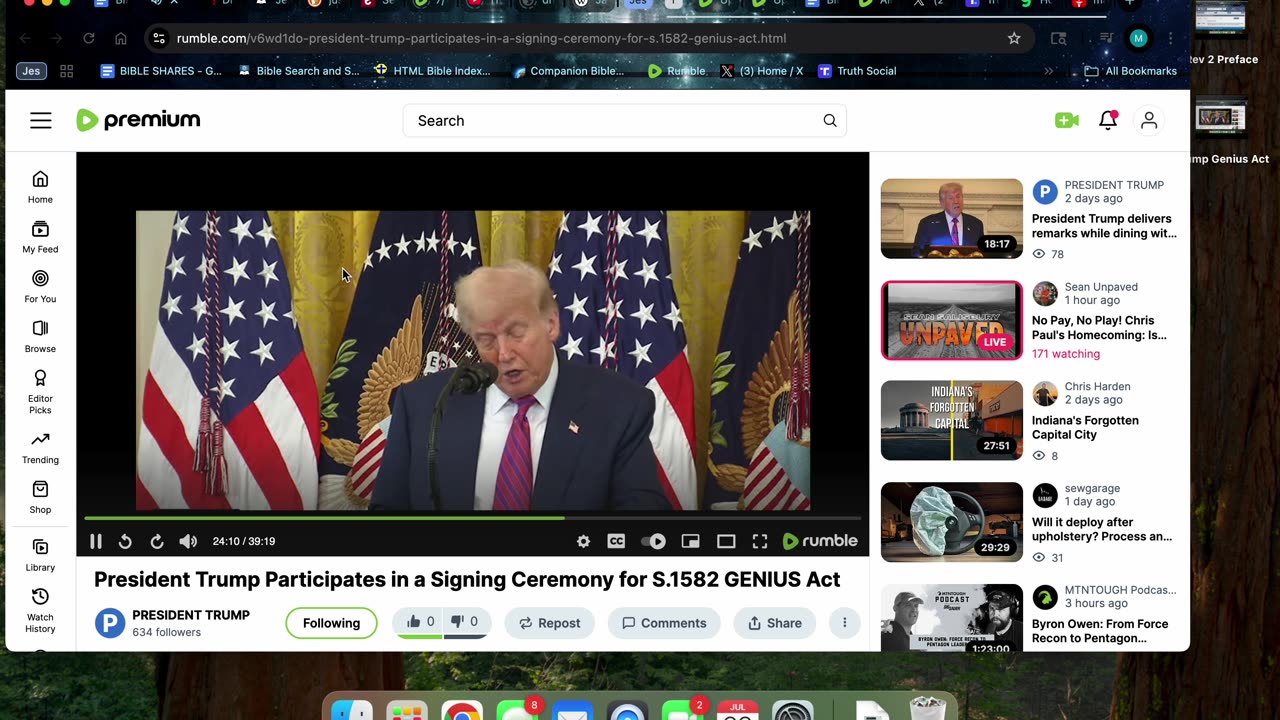Open HTML Bible Index bookmark
The width and height of the screenshot is (1280, 720).
[432, 71]
